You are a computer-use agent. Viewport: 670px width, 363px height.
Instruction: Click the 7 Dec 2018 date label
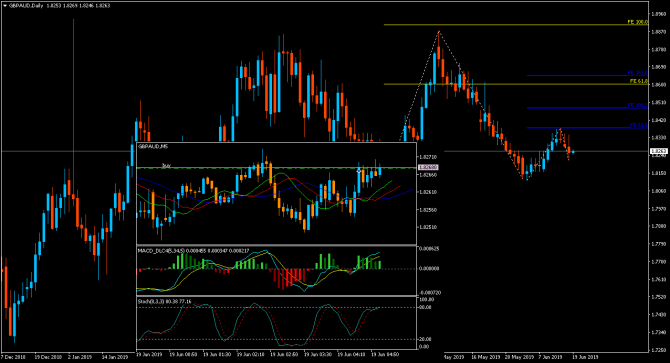(13, 357)
